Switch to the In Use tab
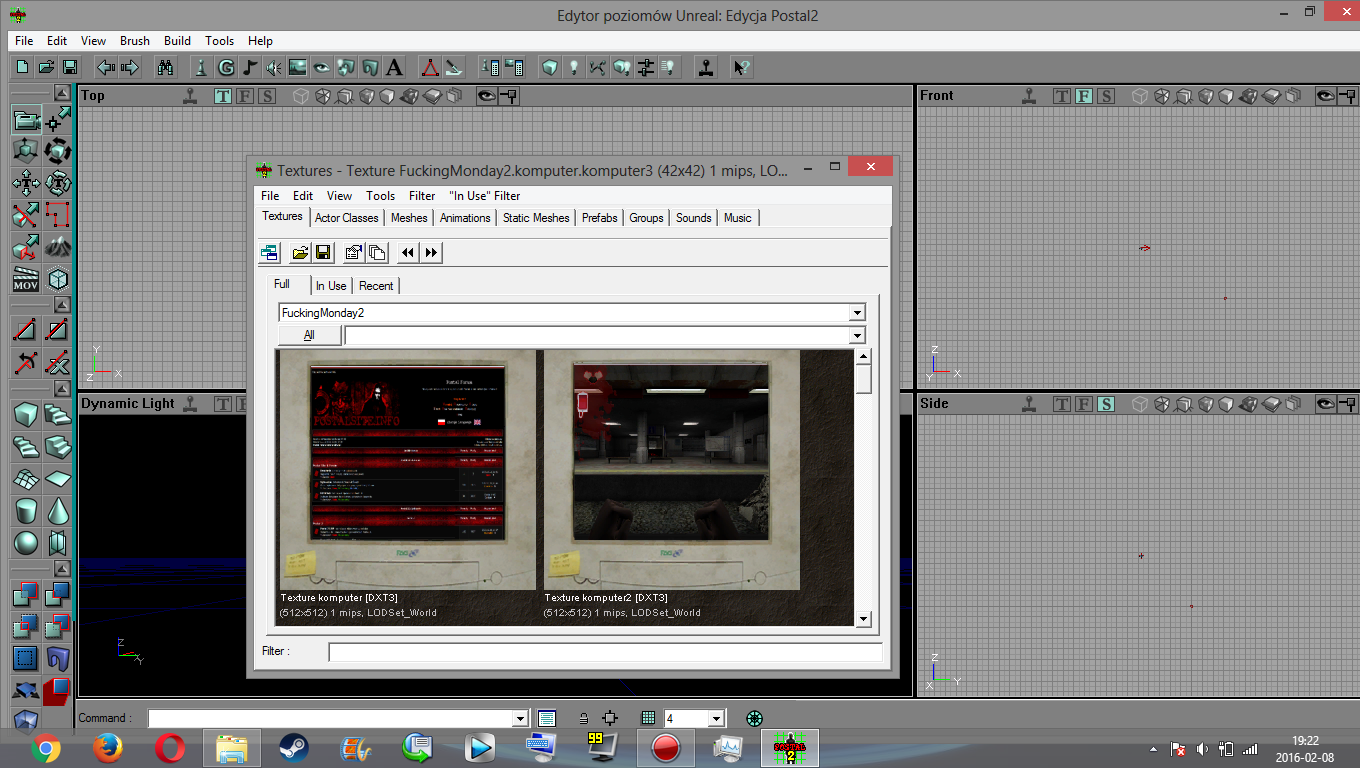 pos(331,286)
